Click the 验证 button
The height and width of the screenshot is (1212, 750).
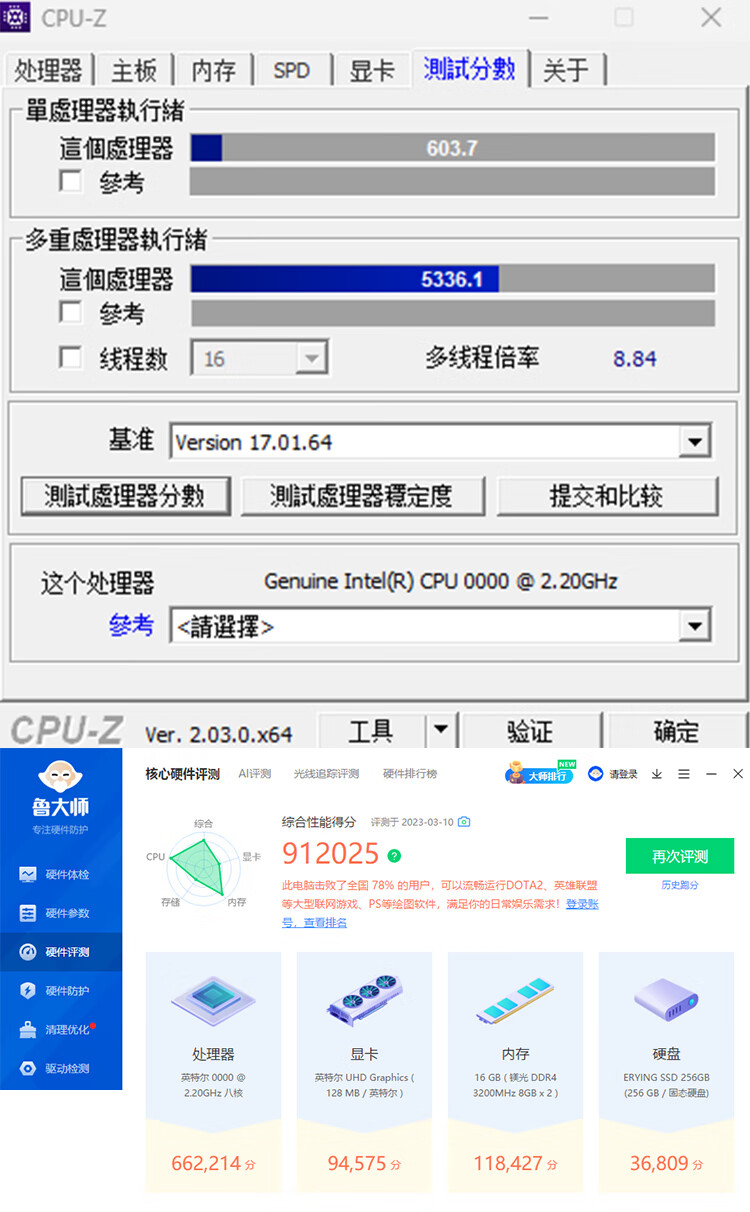point(530,731)
